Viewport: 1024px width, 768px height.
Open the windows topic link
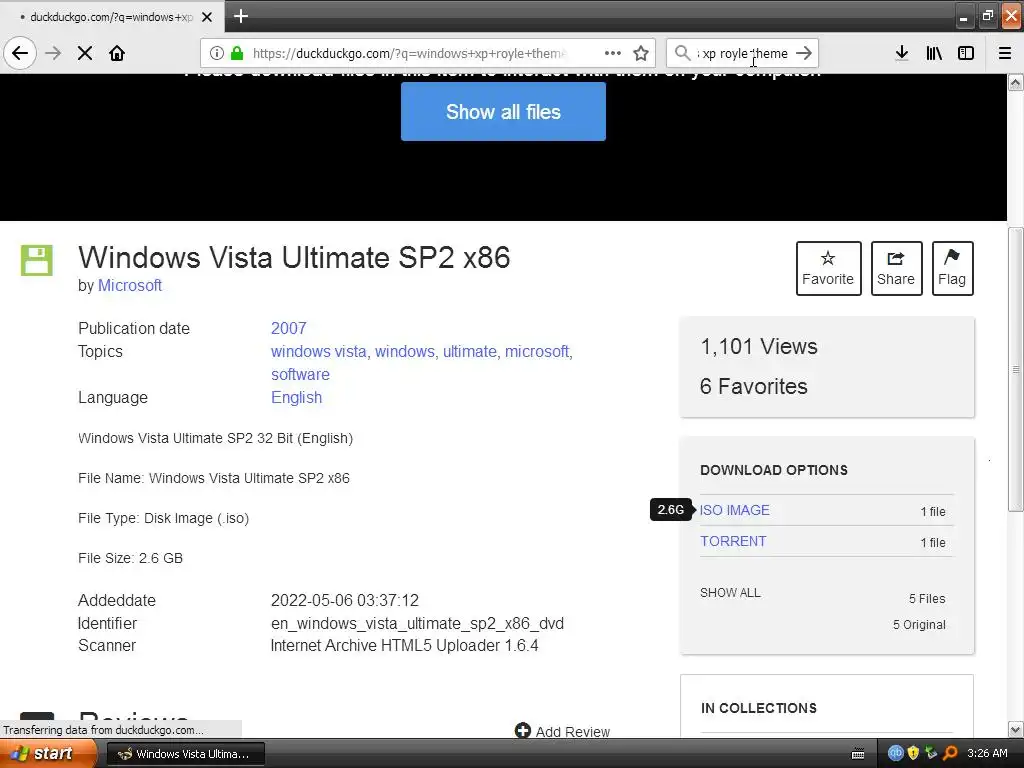404,351
